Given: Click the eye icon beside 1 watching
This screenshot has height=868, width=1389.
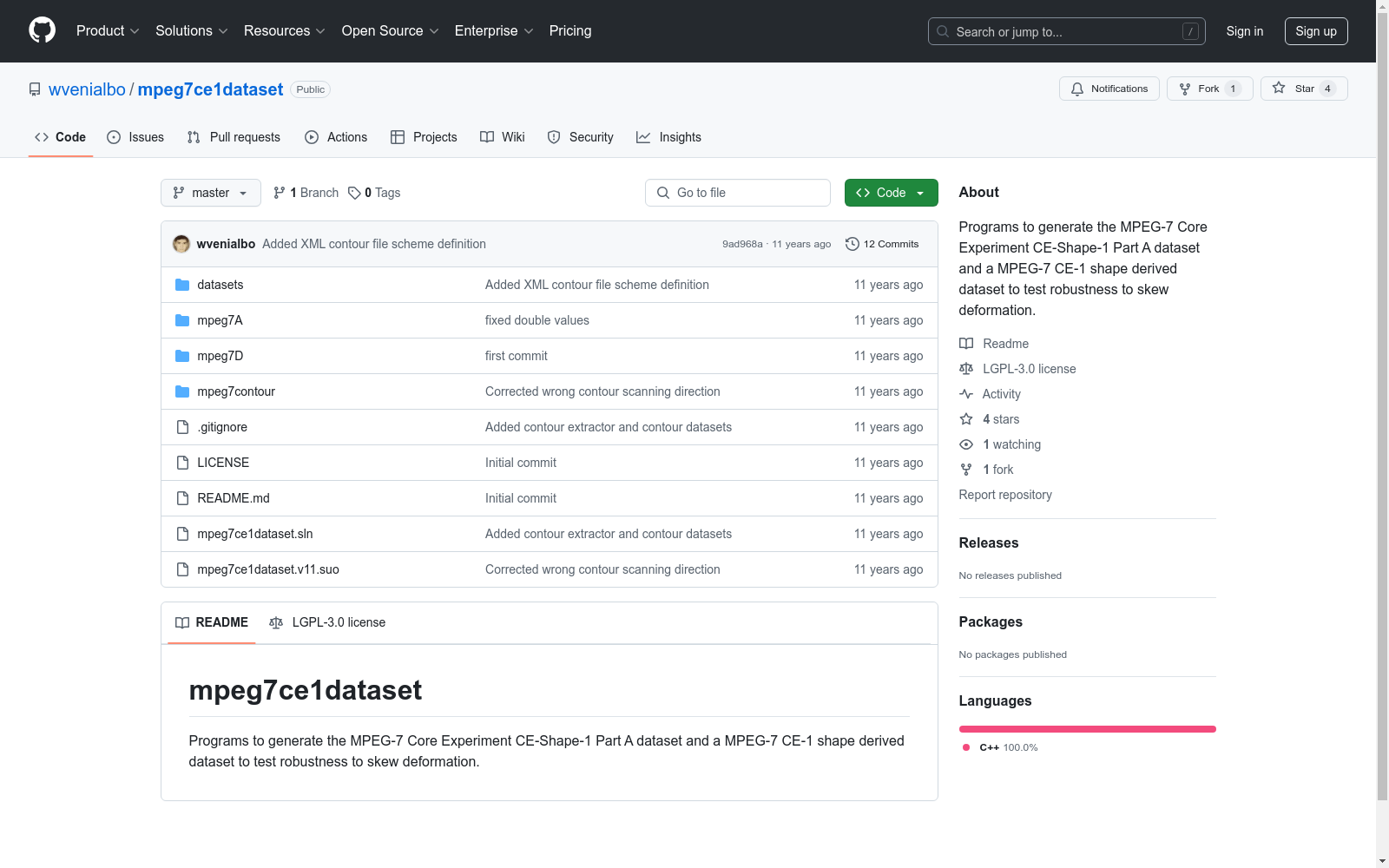Looking at the screenshot, I should coord(966,444).
